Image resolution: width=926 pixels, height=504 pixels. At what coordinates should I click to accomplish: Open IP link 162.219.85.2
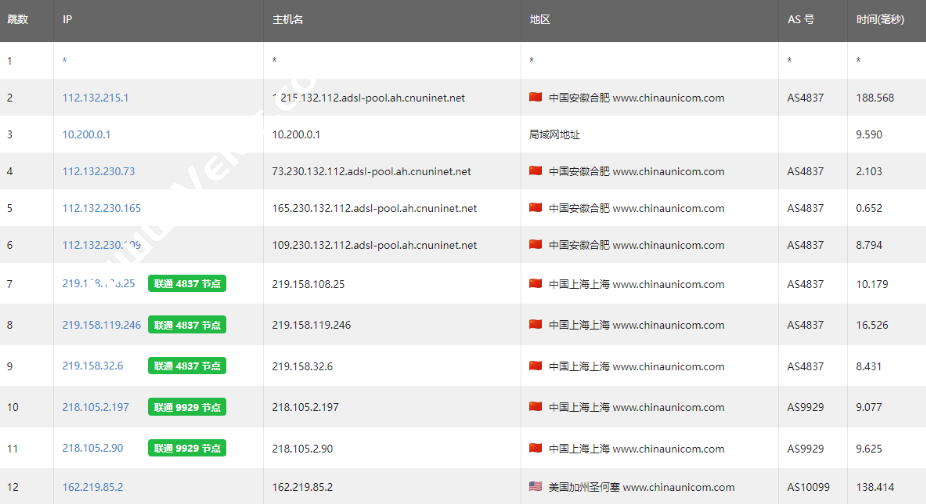coord(92,487)
